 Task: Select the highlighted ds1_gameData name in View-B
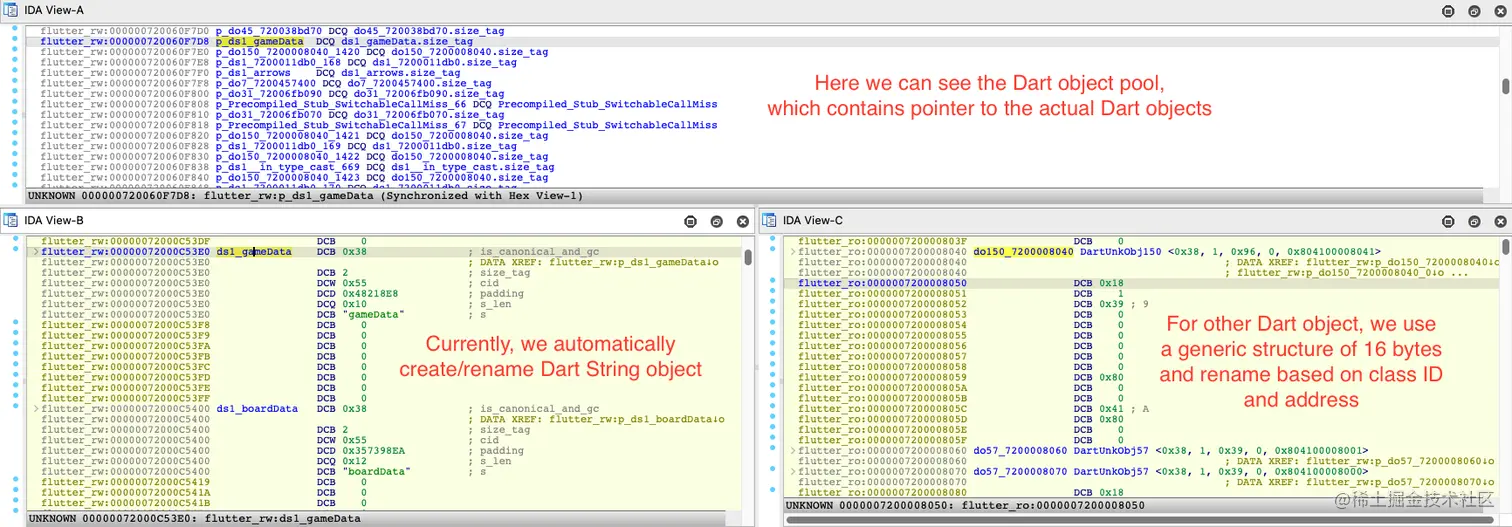point(254,252)
